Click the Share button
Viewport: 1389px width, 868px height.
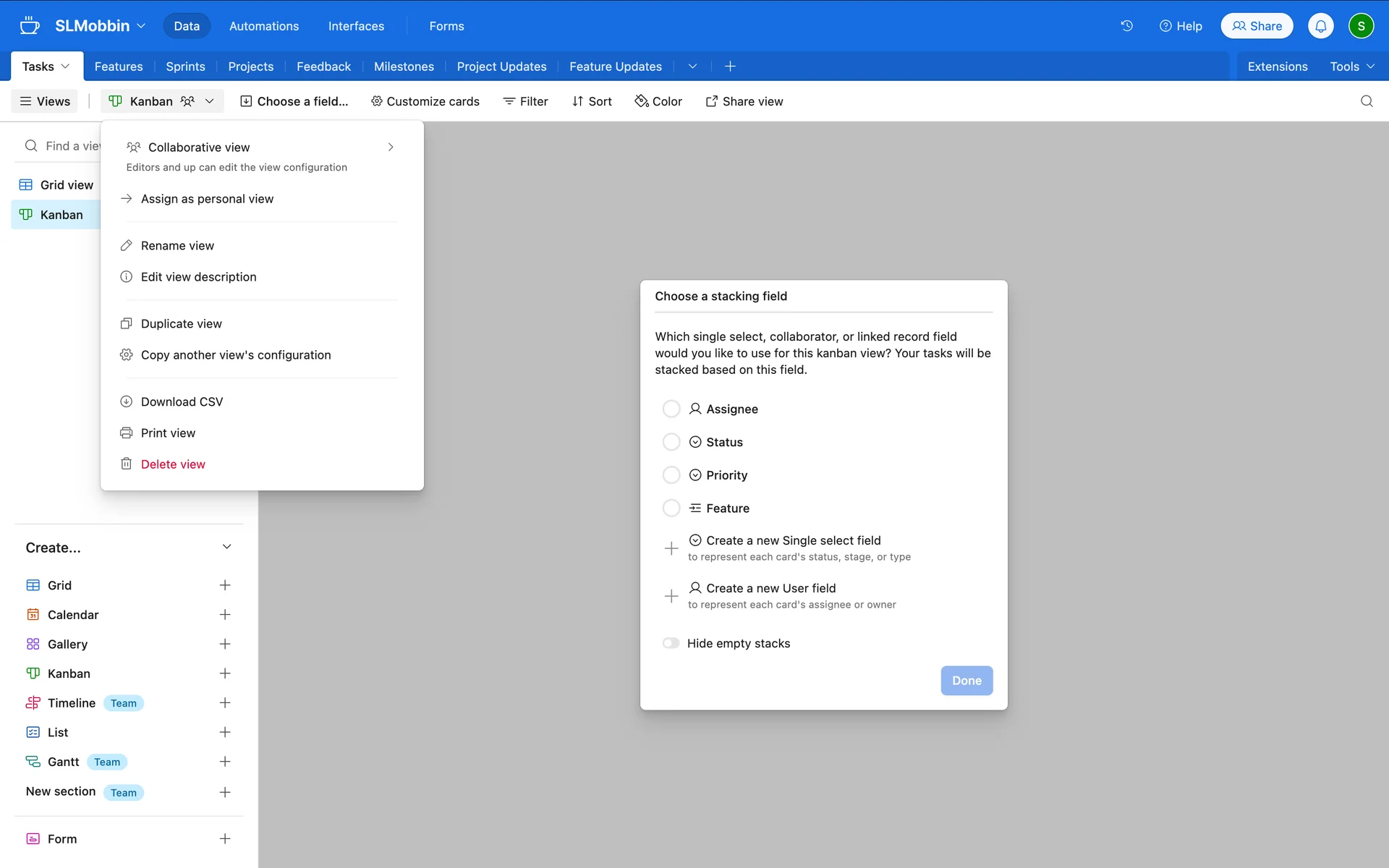coord(1257,26)
